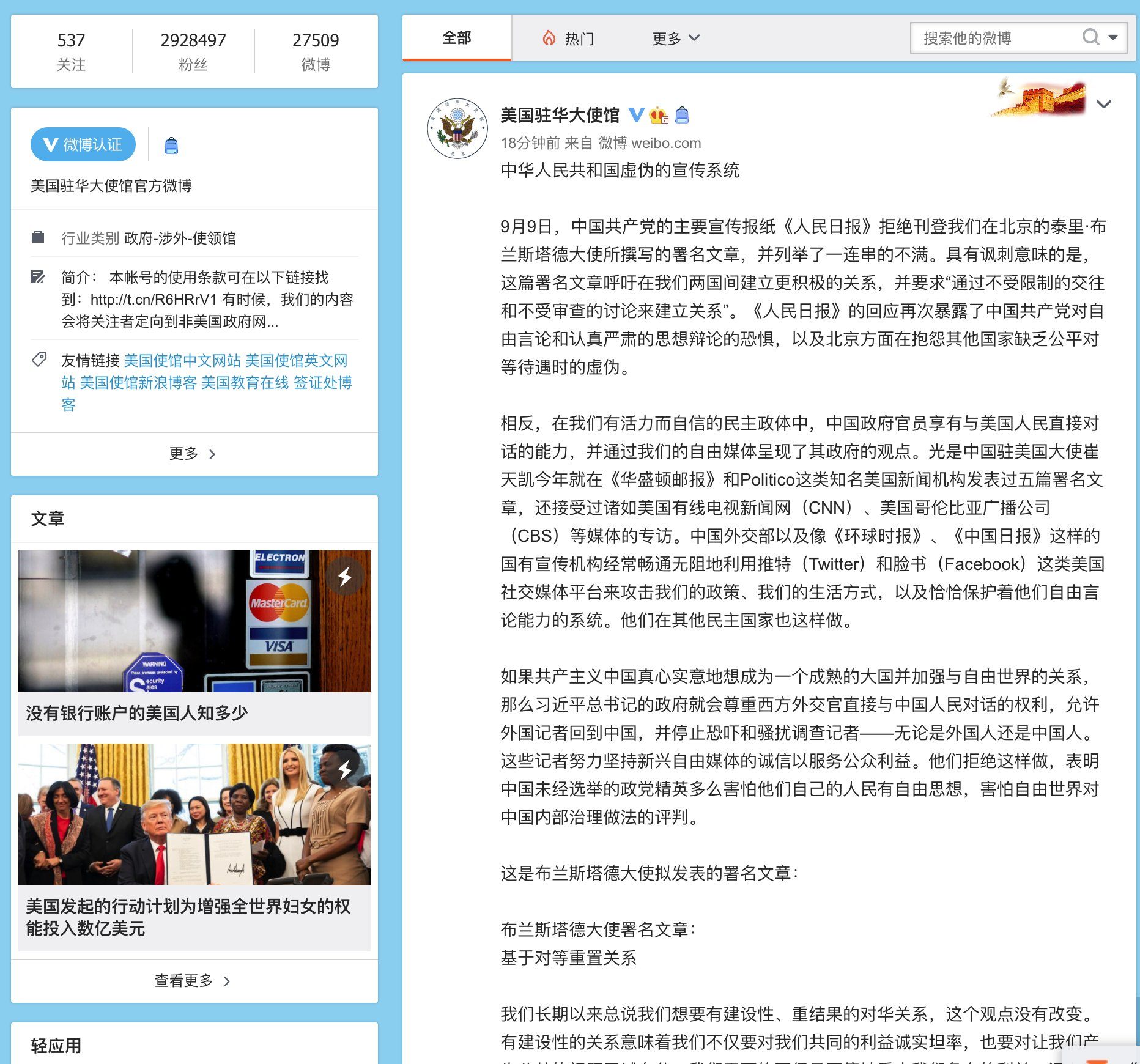Open the 18分钟前 post timestamp
The width and height of the screenshot is (1140, 1064).
coord(530,143)
